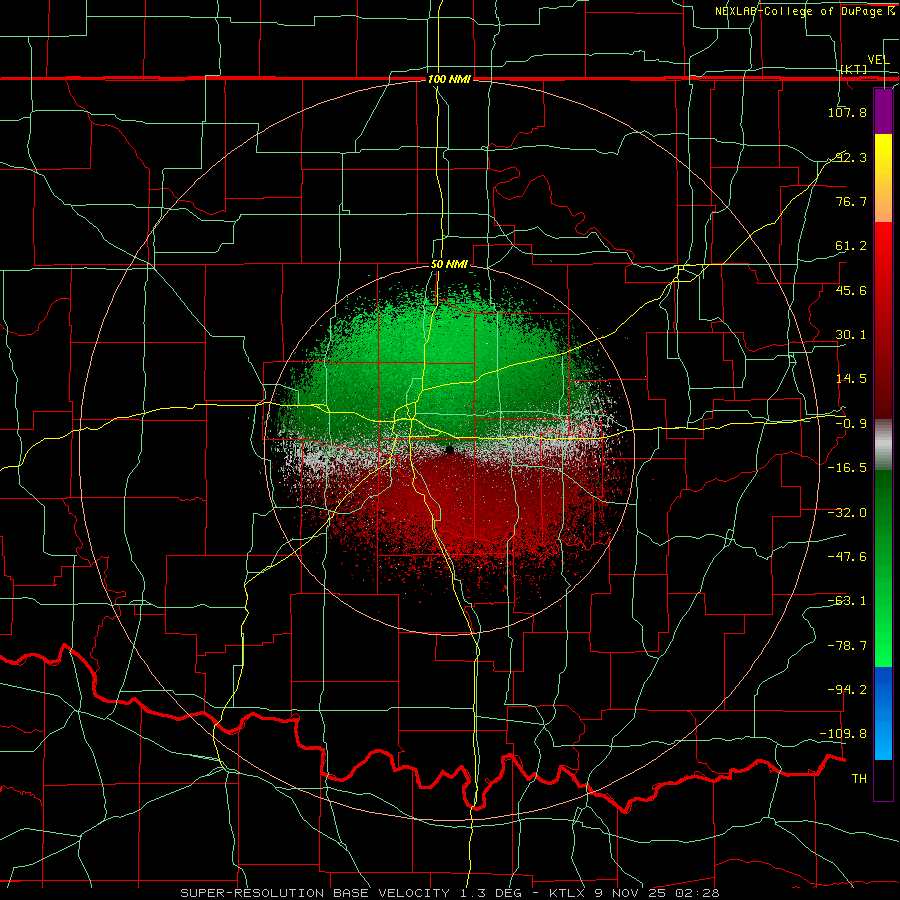
Task: Click the NEXLAB-College of DuPage credit text
Action: (x=799, y=11)
